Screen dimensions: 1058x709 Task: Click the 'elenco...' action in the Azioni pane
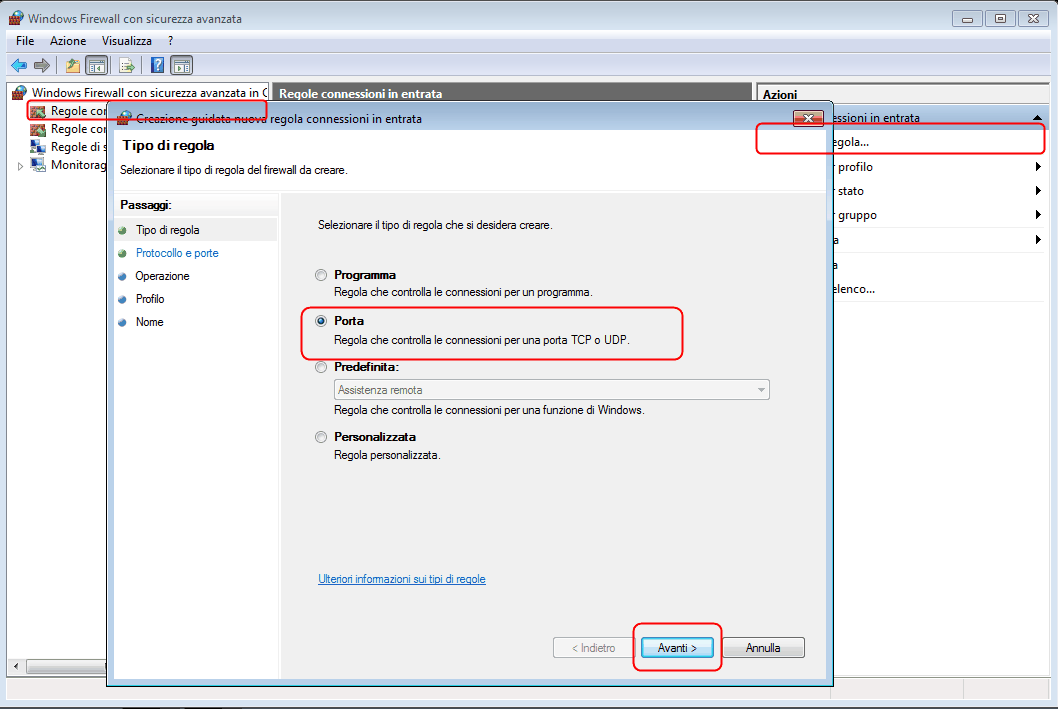point(854,289)
